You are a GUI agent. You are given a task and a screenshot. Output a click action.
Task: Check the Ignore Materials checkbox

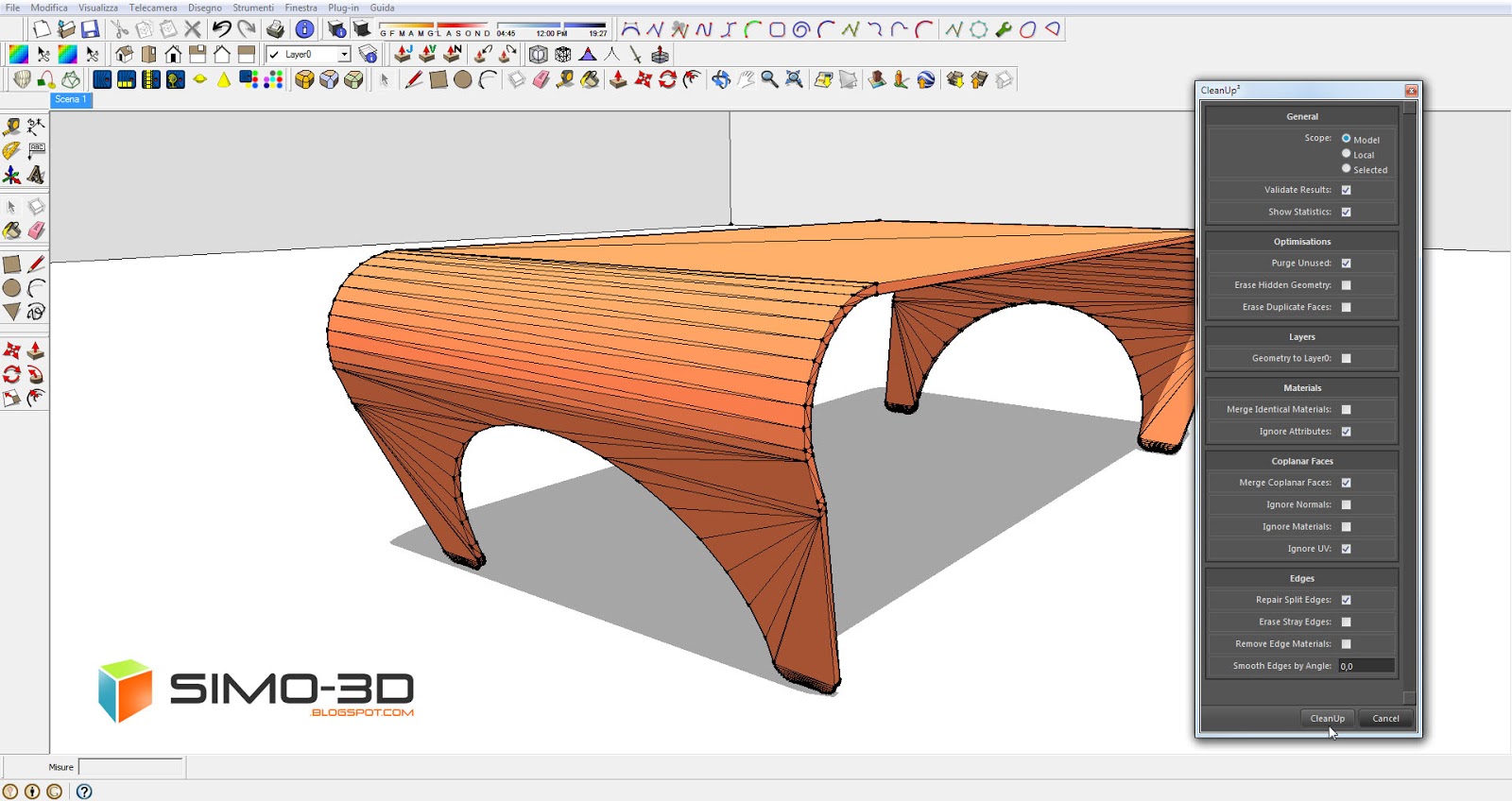(x=1346, y=526)
